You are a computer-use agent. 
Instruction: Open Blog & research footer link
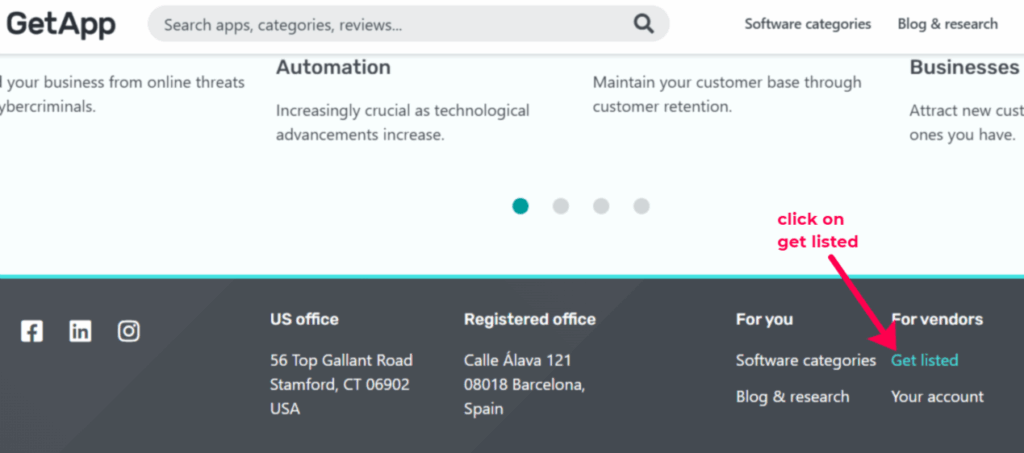[x=793, y=397]
